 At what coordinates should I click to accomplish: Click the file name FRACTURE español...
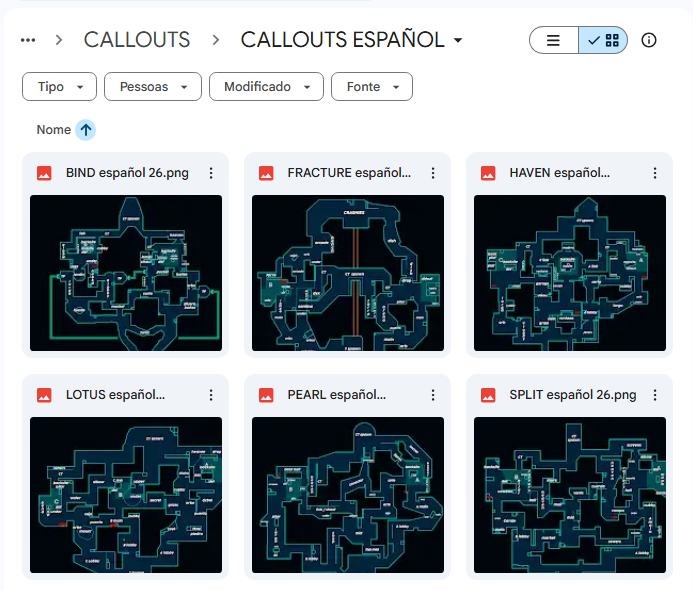click(349, 173)
